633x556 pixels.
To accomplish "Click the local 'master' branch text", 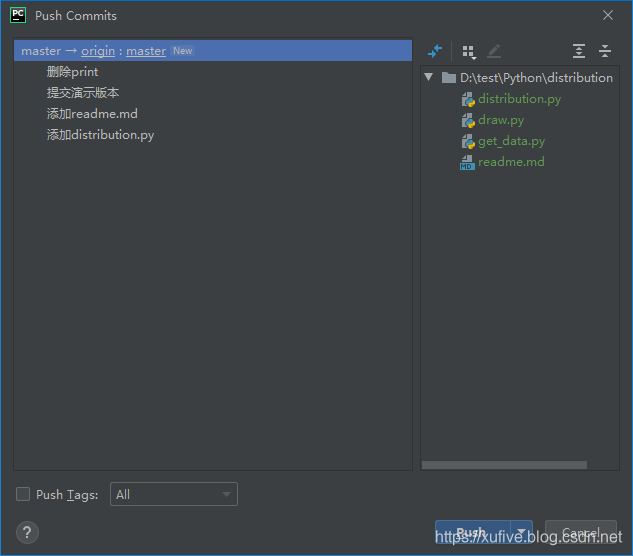I will [x=41, y=51].
